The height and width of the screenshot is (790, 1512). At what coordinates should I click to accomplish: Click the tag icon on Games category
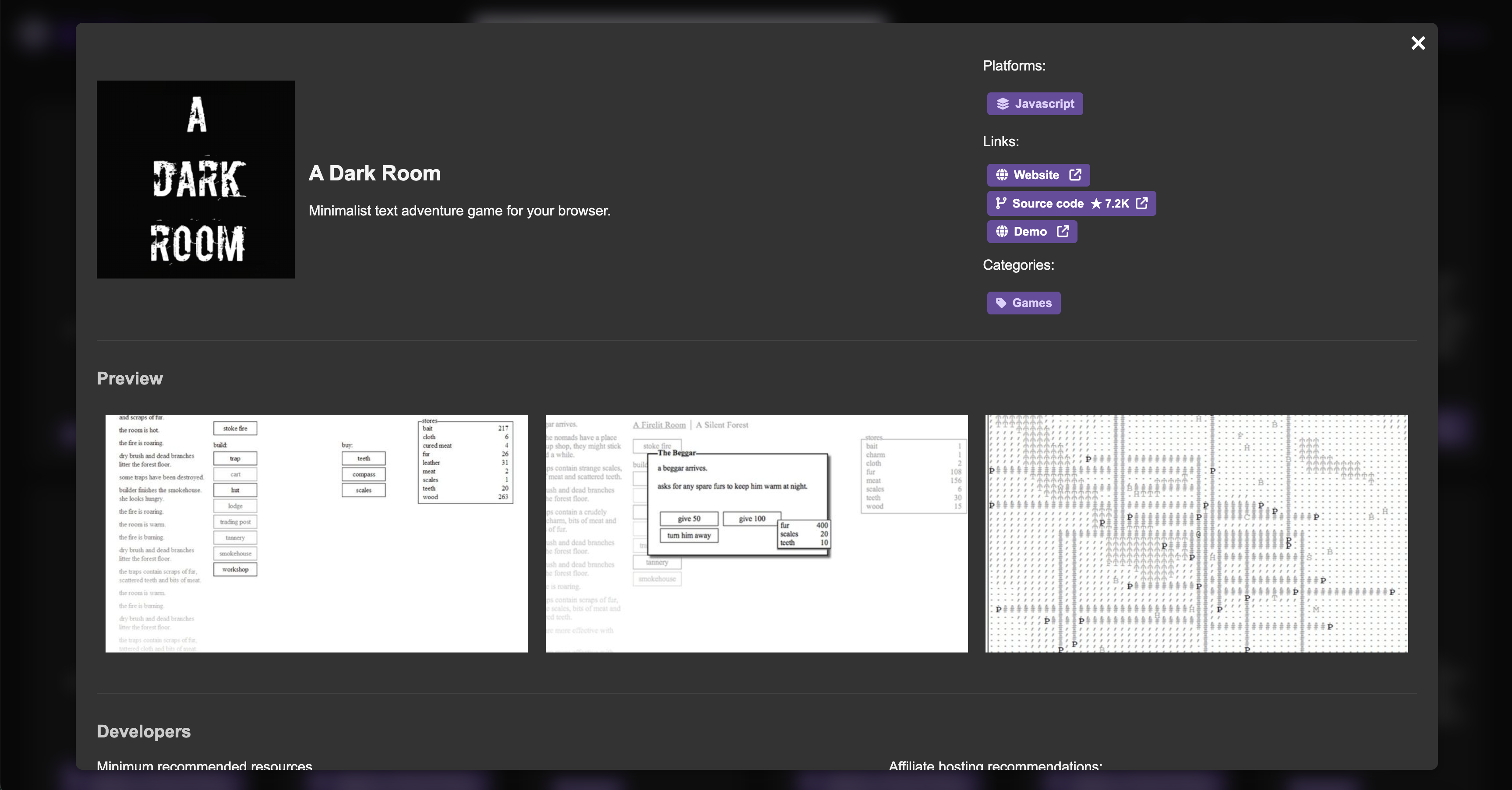click(x=1001, y=303)
